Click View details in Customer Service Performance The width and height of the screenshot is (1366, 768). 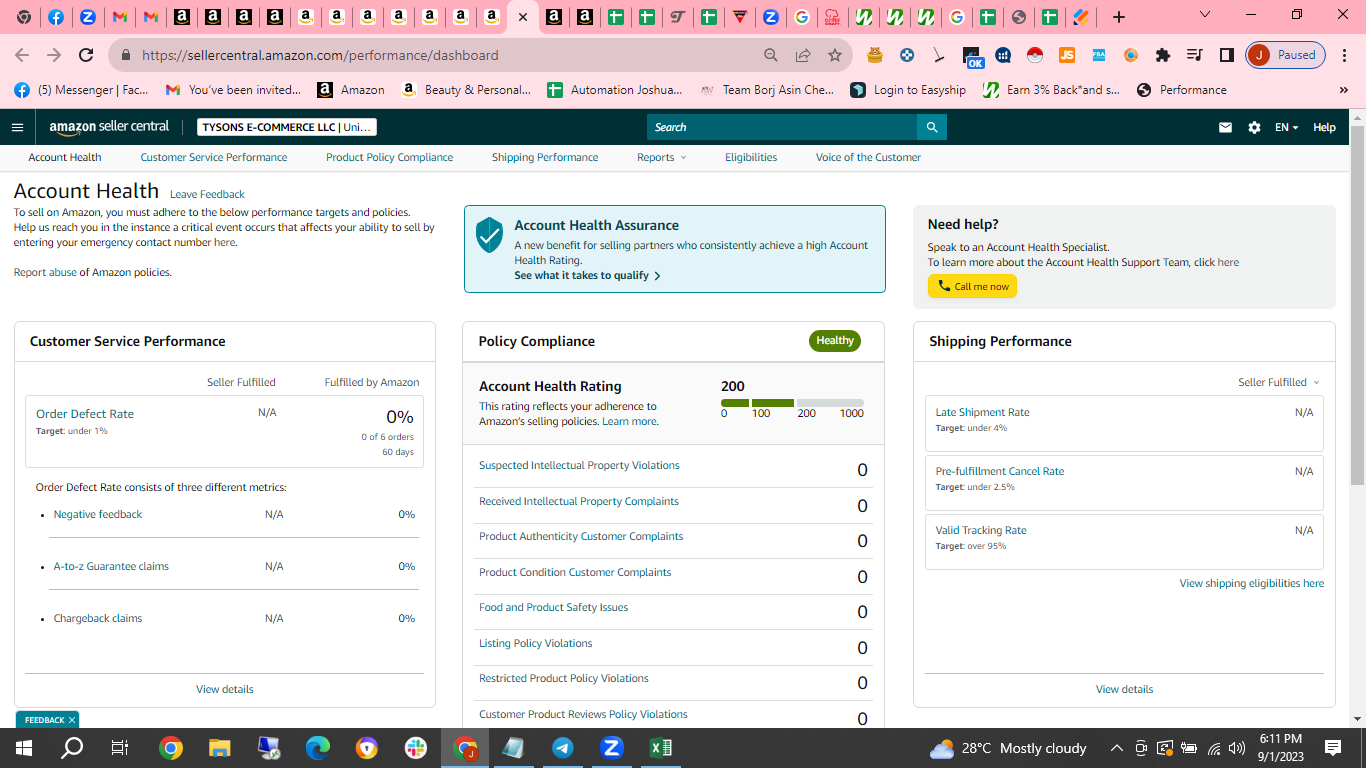tap(225, 689)
